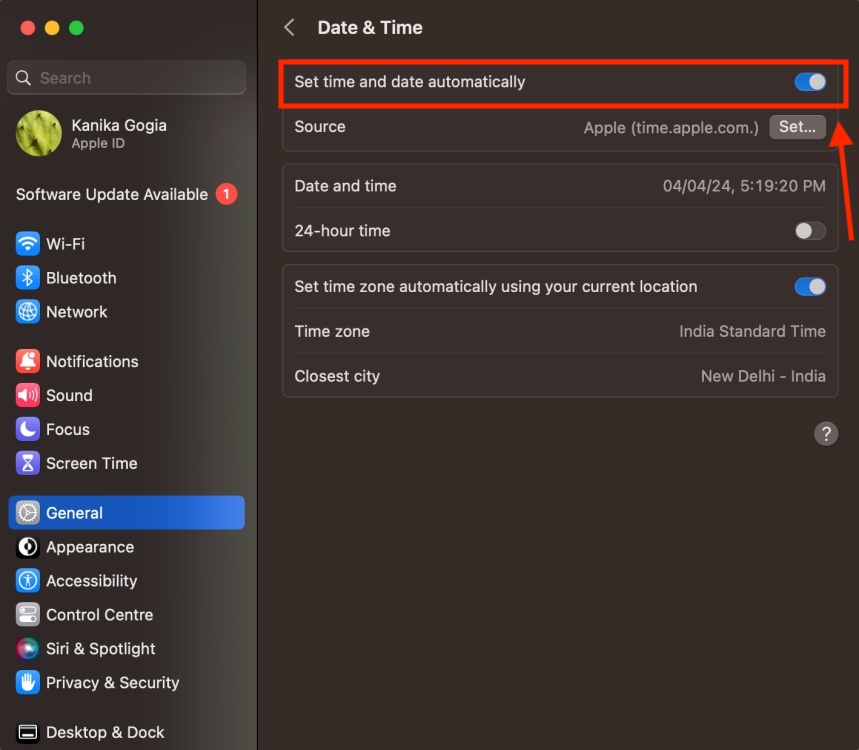Select the Bluetooth icon in the sidebar
Image resolution: width=859 pixels, height=750 pixels.
pyautogui.click(x=29, y=278)
